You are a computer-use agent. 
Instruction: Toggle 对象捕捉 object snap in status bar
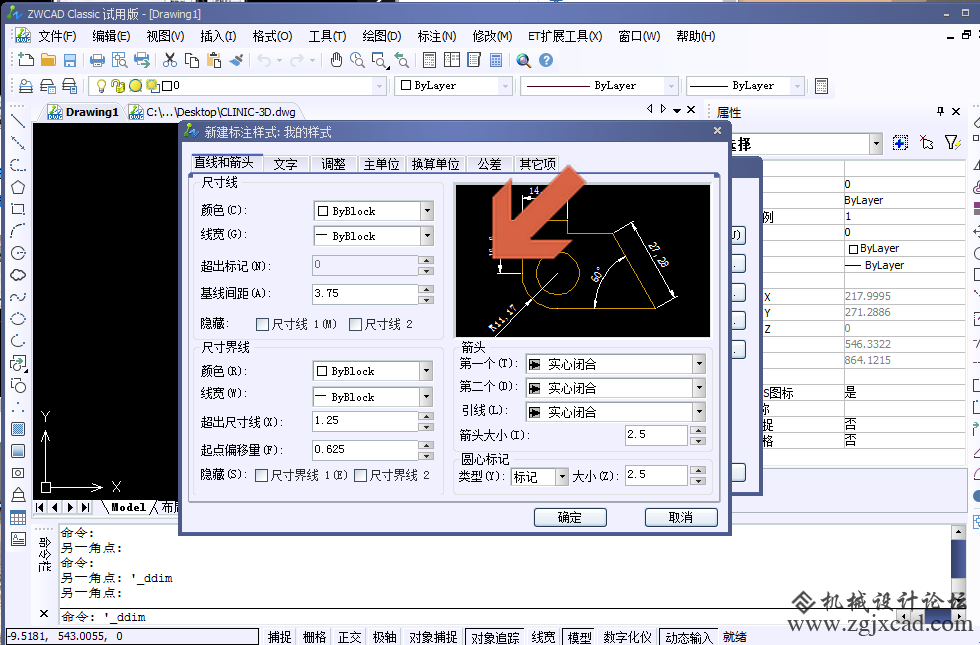[433, 637]
